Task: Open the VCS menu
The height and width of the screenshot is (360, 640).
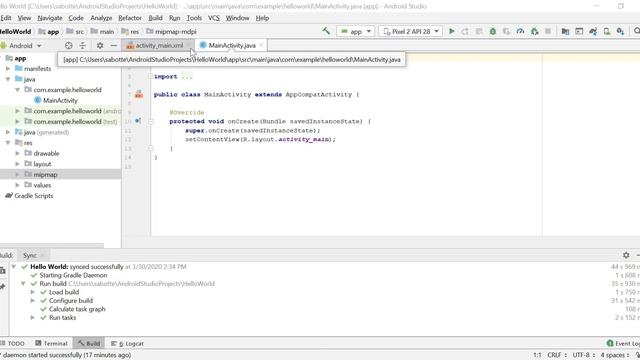Action: (213, 18)
